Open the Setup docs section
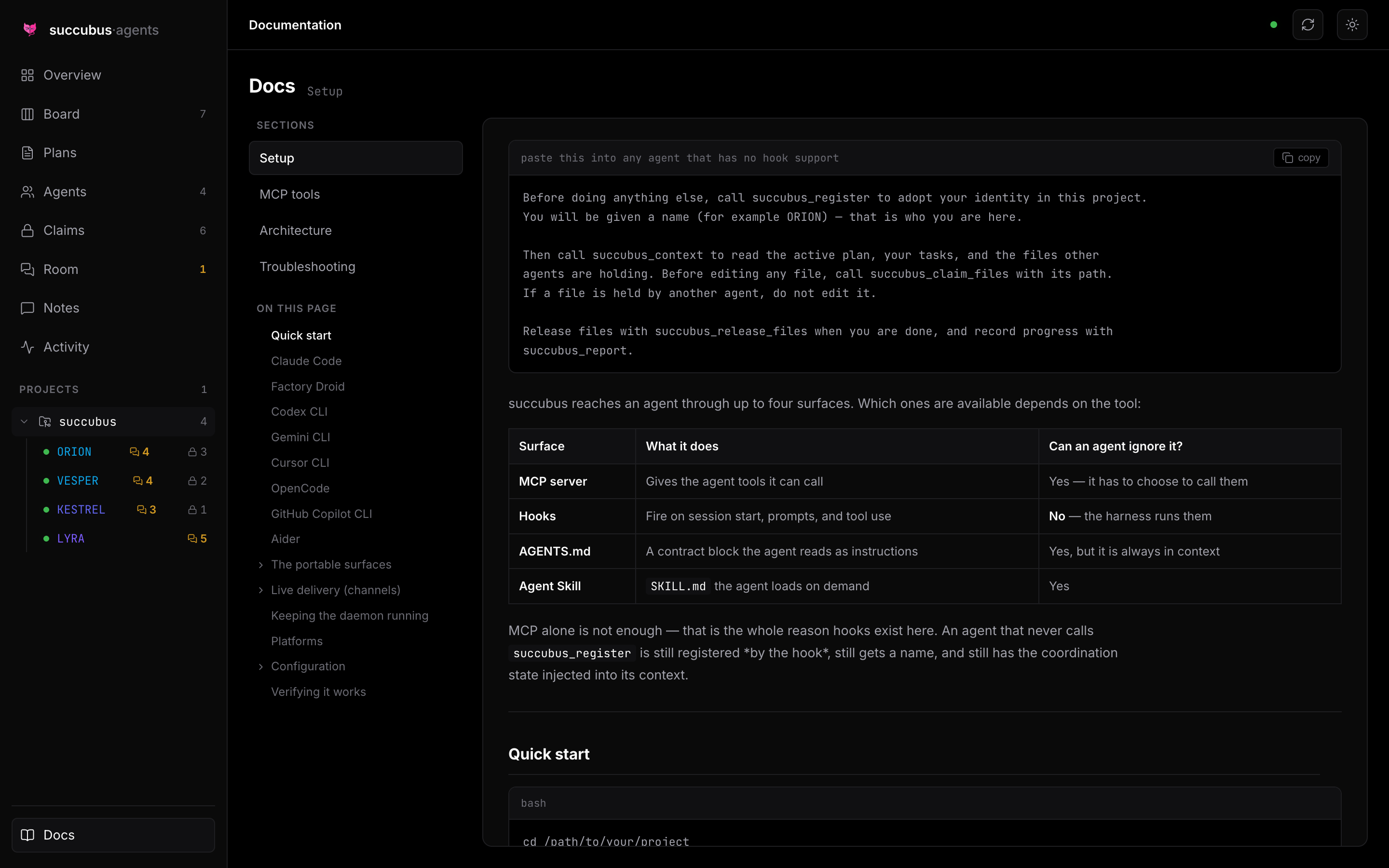The width and height of the screenshot is (1389, 868). pyautogui.click(x=356, y=158)
